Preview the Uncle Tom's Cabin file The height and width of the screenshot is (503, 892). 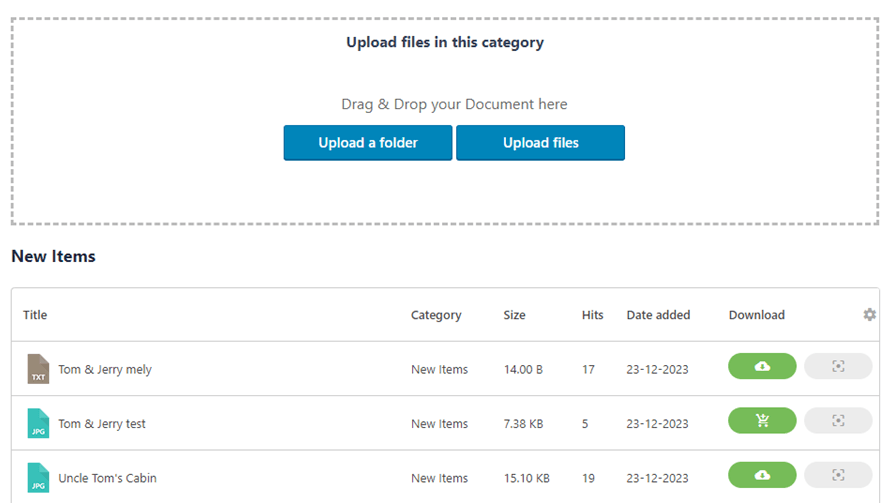tap(838, 475)
